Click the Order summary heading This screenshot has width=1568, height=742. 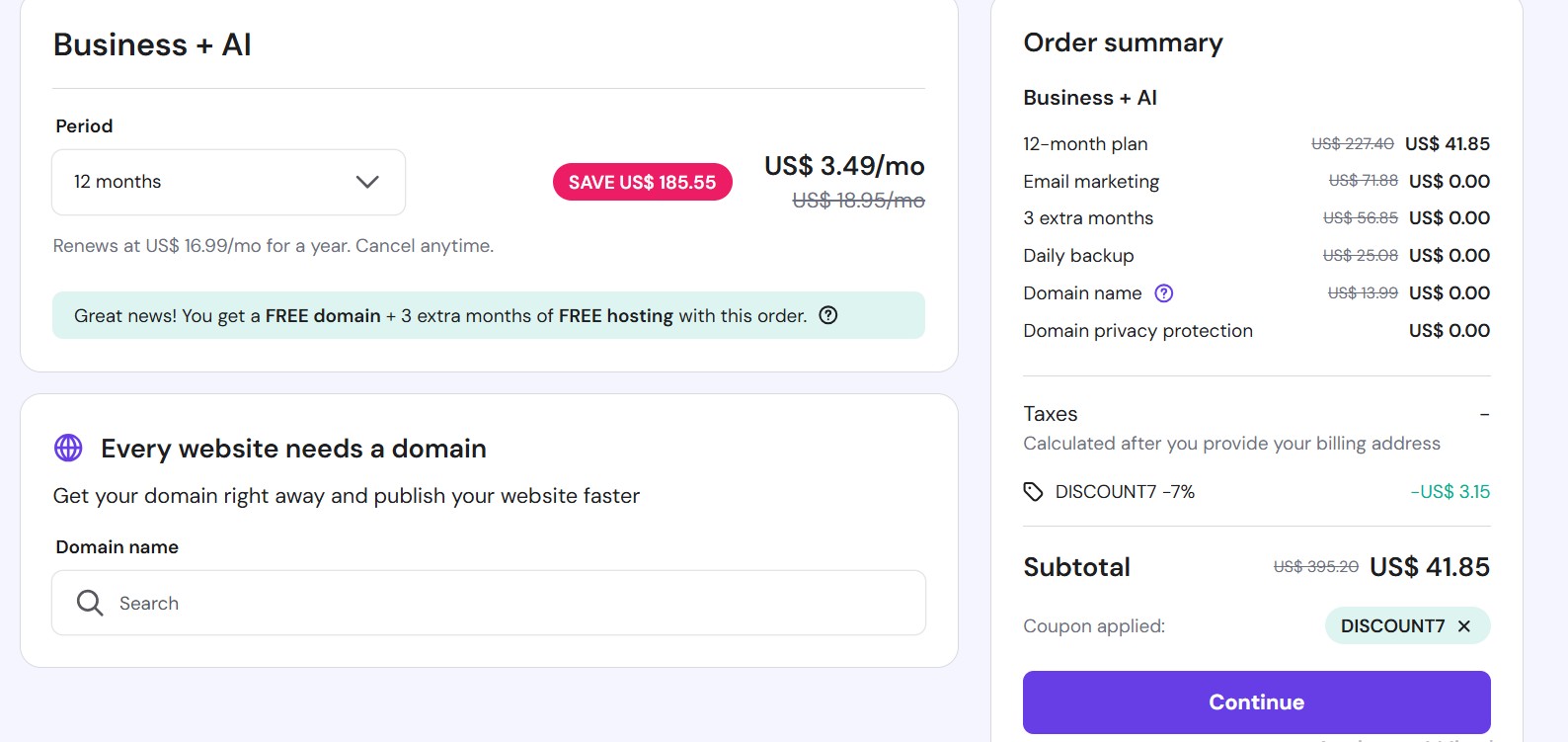pos(1123,42)
